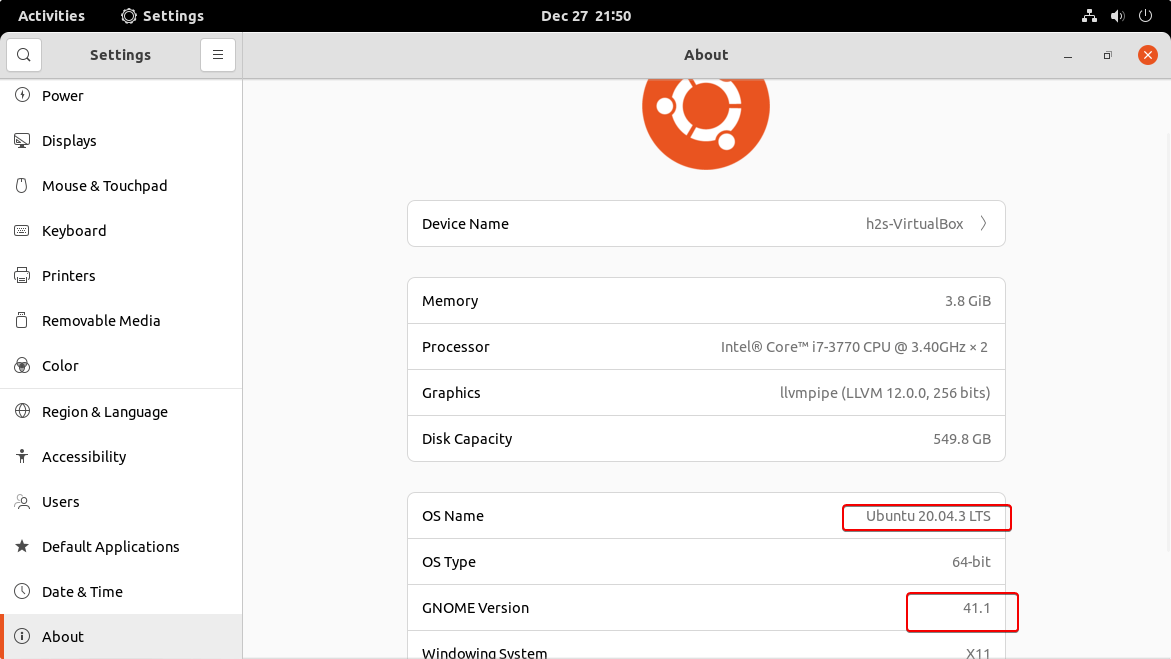The height and width of the screenshot is (659, 1171).
Task: Open the network status icon in top bar
Action: (1089, 16)
